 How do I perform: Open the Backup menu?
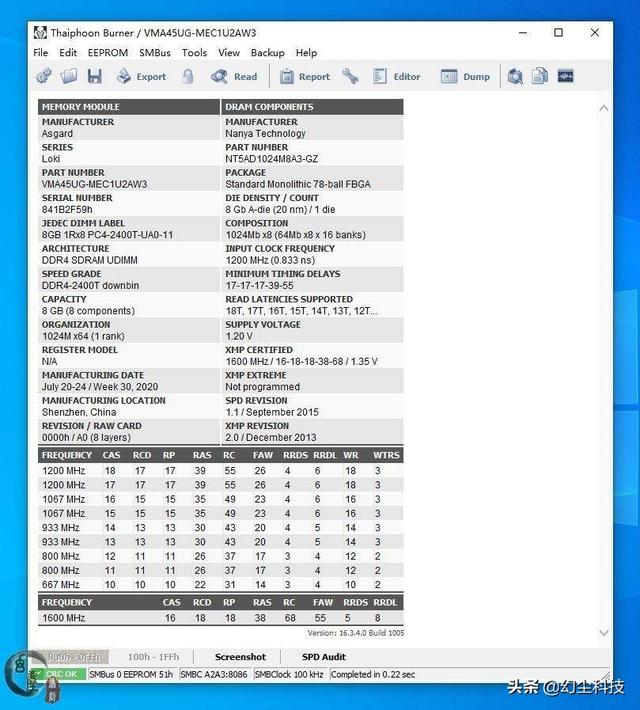[x=268, y=53]
